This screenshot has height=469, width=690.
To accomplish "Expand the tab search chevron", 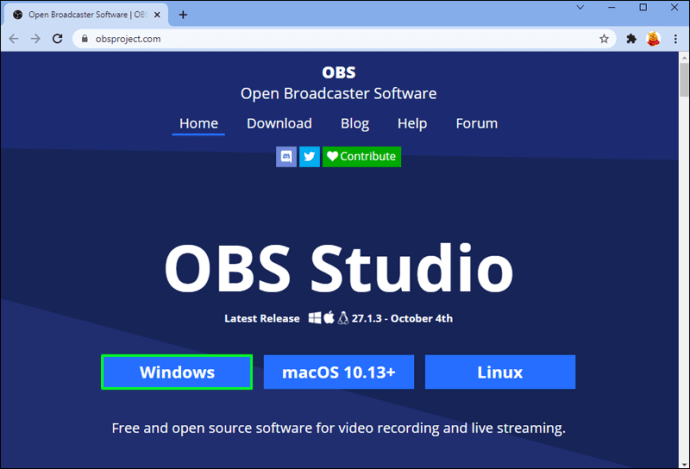I will tap(580, 7).
